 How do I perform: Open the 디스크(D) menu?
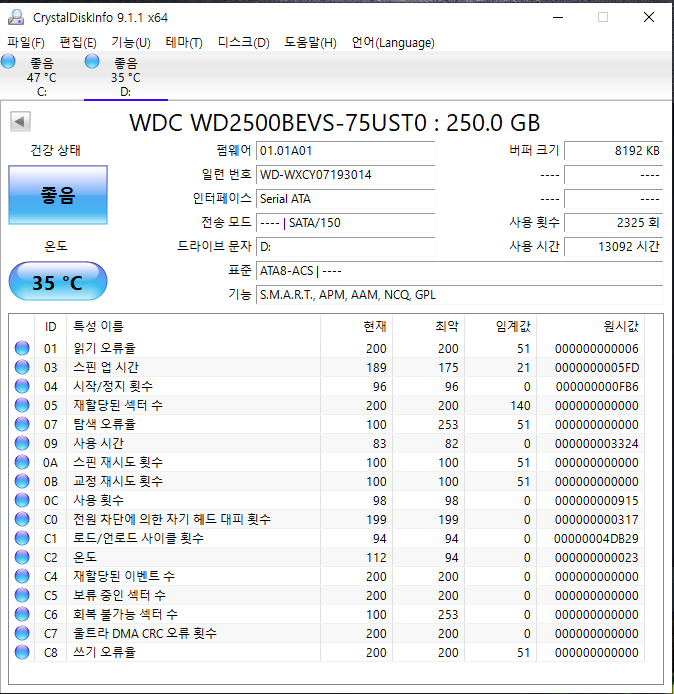(x=243, y=42)
